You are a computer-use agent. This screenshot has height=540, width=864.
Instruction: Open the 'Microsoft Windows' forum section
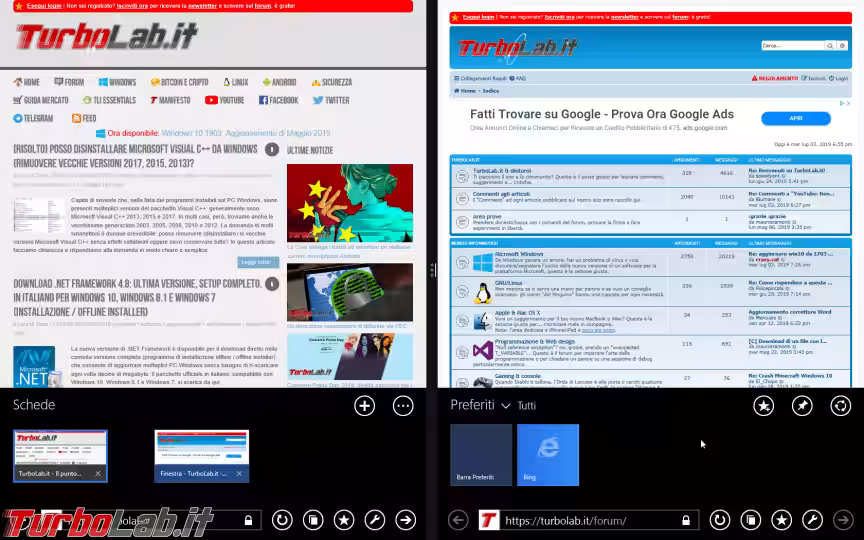[519, 254]
